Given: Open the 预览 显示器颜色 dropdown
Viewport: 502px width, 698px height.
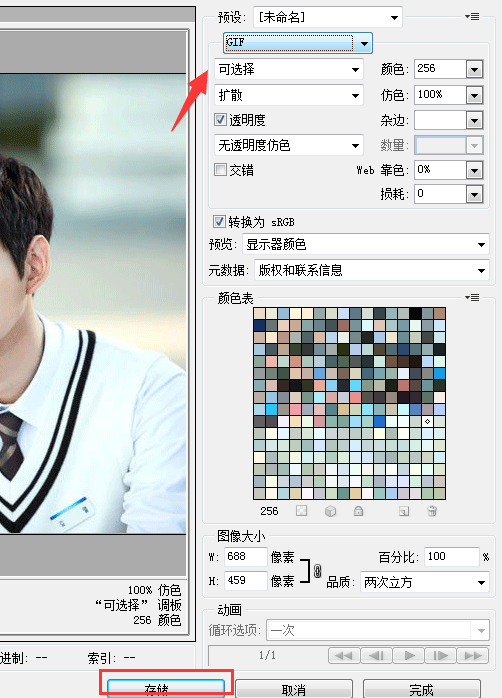Looking at the screenshot, I should click(x=365, y=244).
